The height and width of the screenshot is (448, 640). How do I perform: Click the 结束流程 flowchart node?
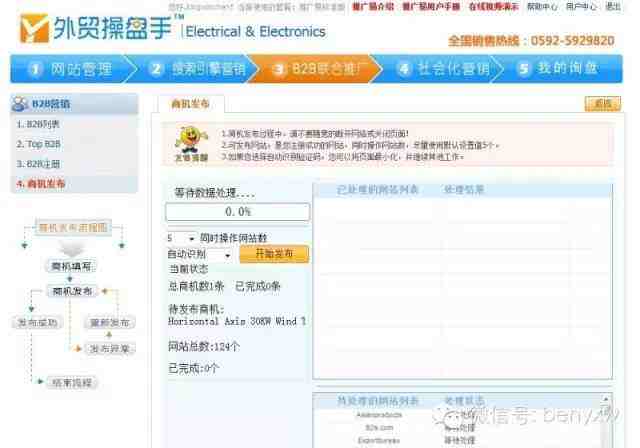click(x=72, y=383)
